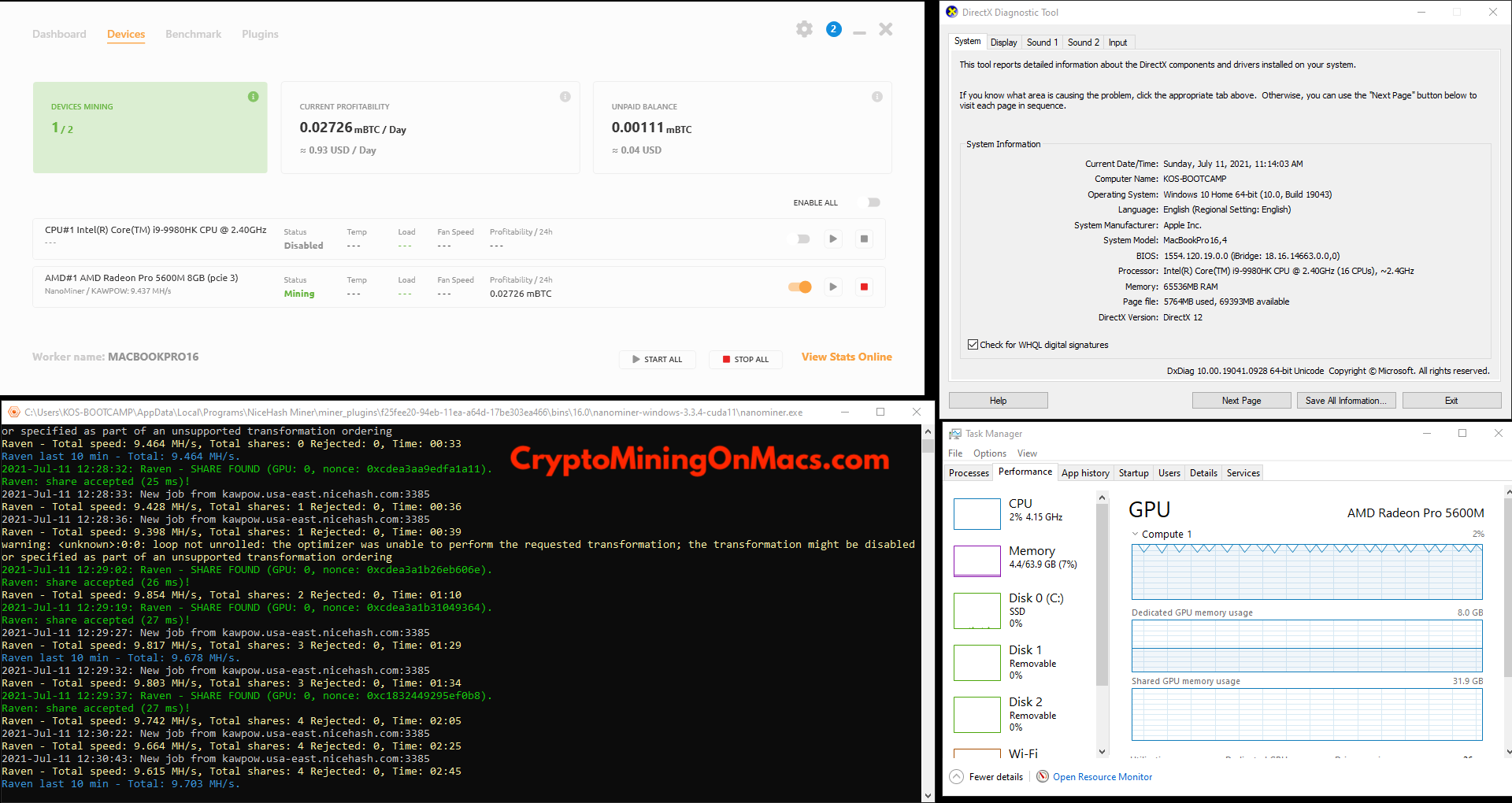Select Disk 0 (C:) thumbnail
The height and width of the screenshot is (803, 1512).
pos(977,611)
